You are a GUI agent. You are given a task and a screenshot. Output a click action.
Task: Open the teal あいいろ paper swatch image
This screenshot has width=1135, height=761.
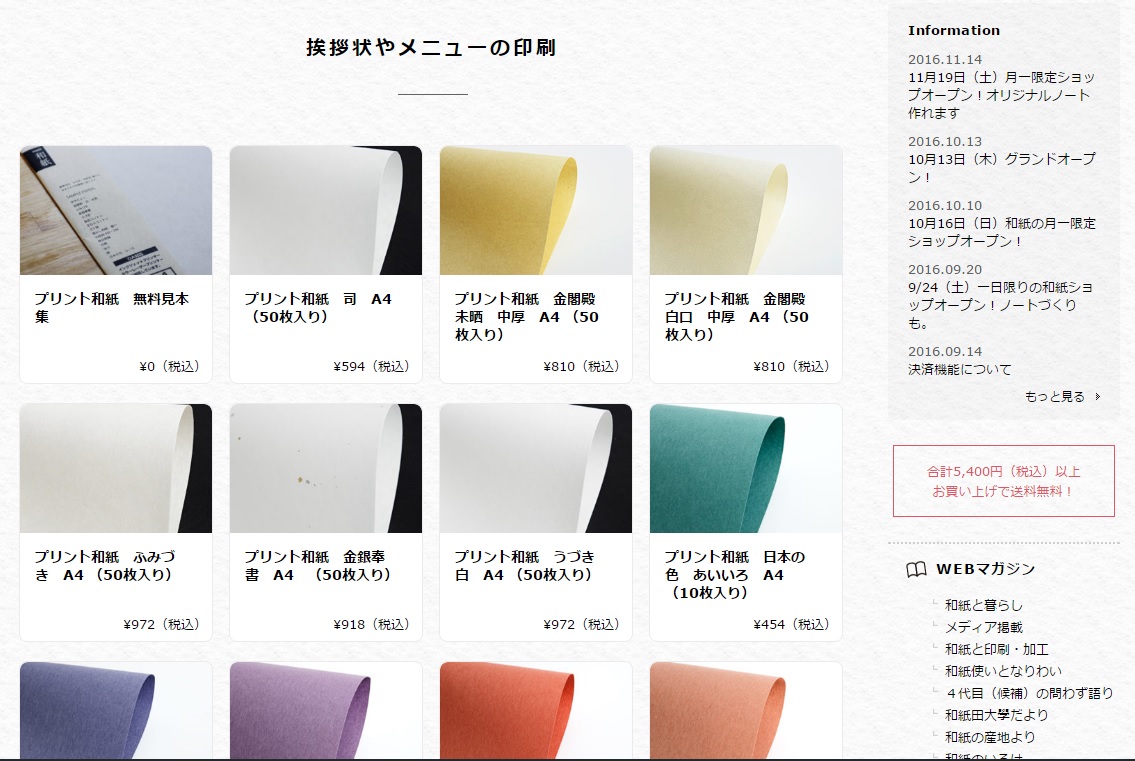click(x=746, y=468)
